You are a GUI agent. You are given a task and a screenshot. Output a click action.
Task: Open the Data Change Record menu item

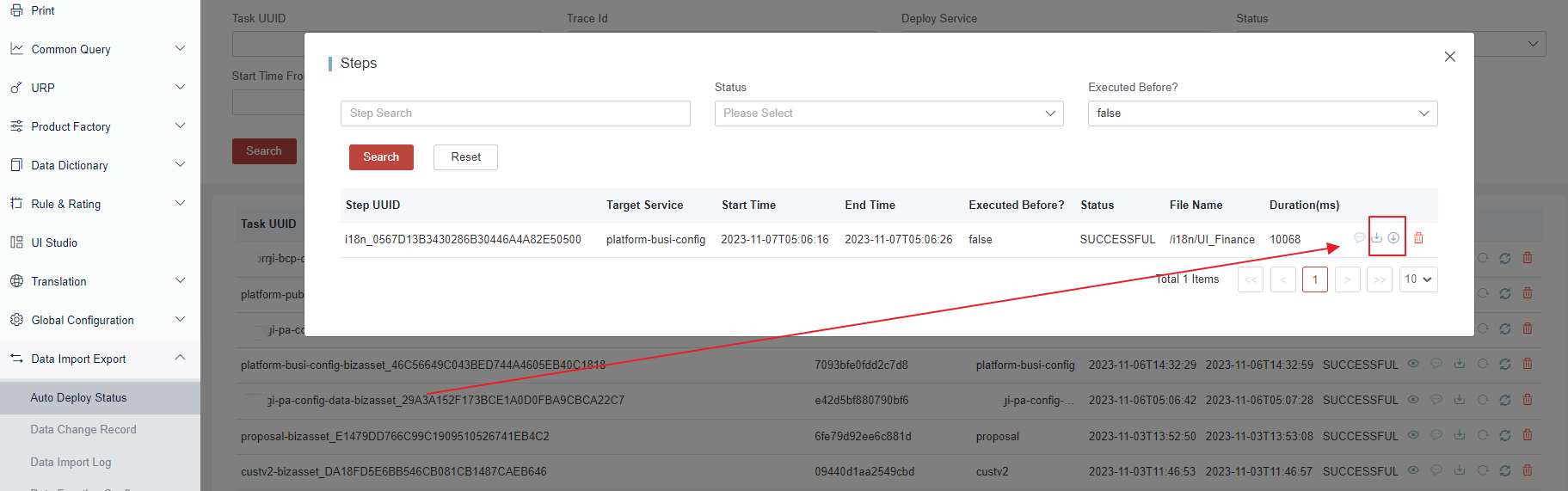point(83,429)
